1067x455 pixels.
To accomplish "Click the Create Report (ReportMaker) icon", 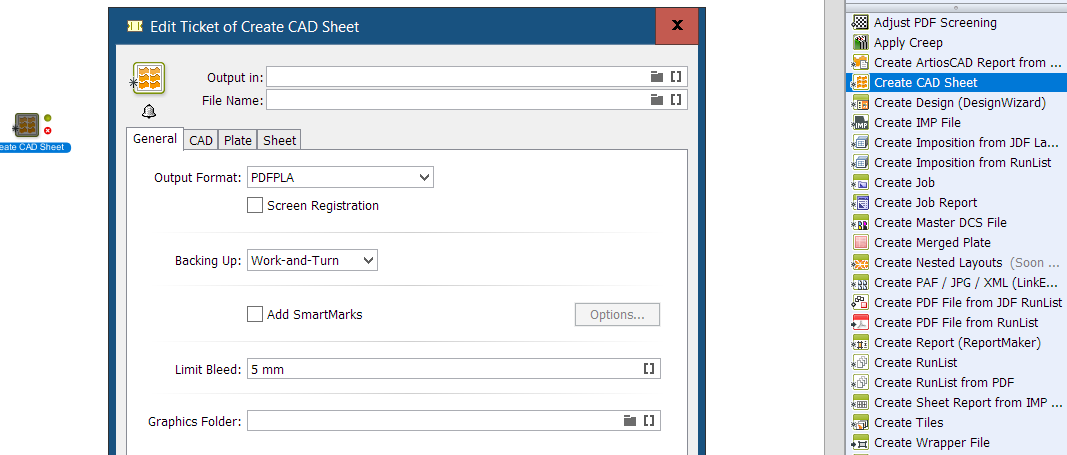I will point(860,342).
